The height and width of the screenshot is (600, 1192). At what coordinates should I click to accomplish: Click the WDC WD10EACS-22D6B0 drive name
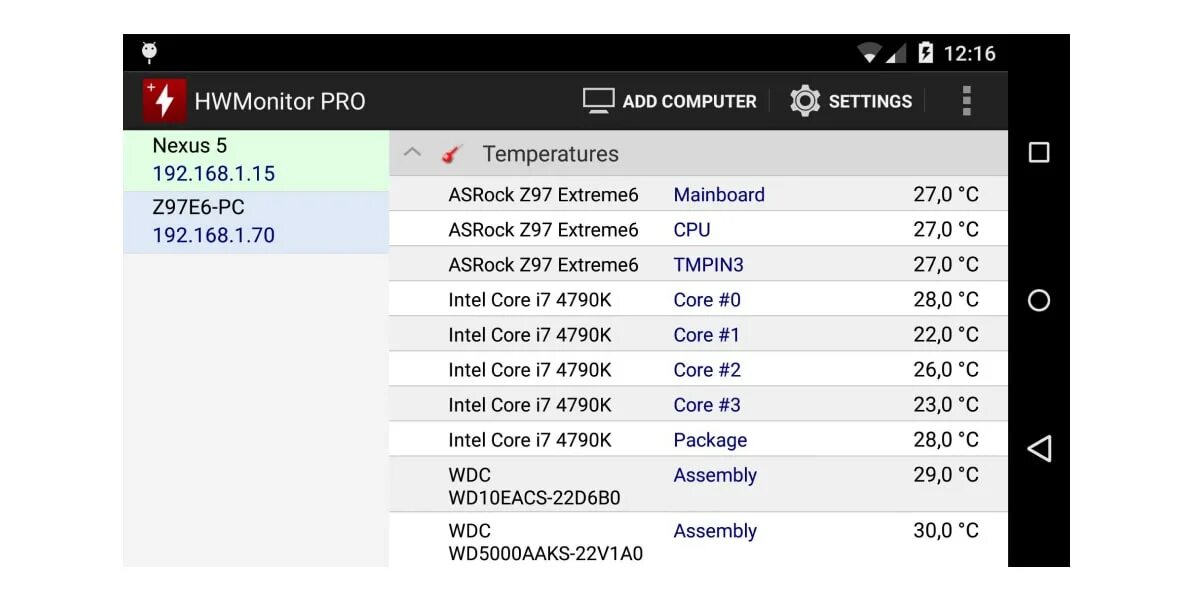tap(534, 486)
